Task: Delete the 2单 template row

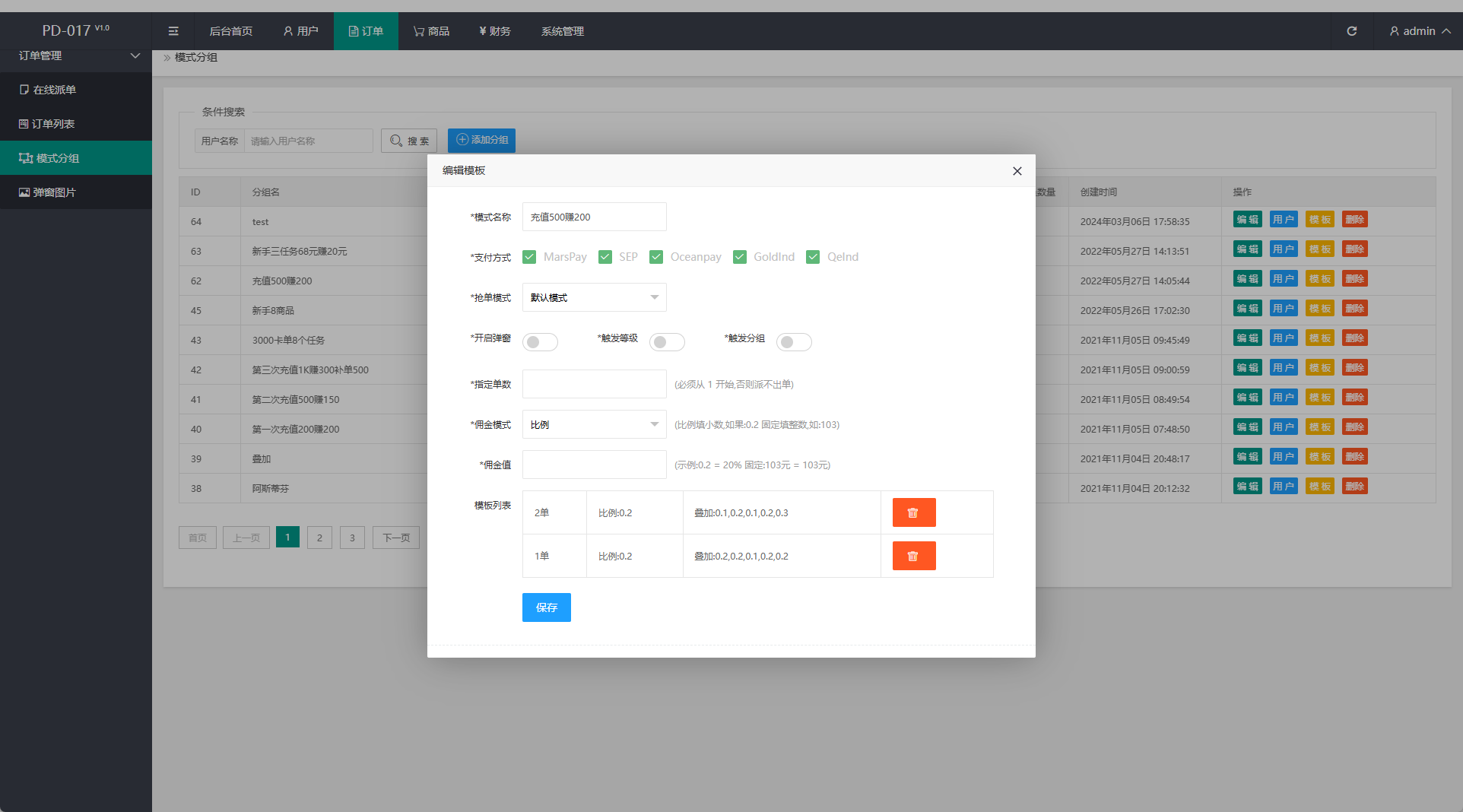Action: tap(913, 512)
